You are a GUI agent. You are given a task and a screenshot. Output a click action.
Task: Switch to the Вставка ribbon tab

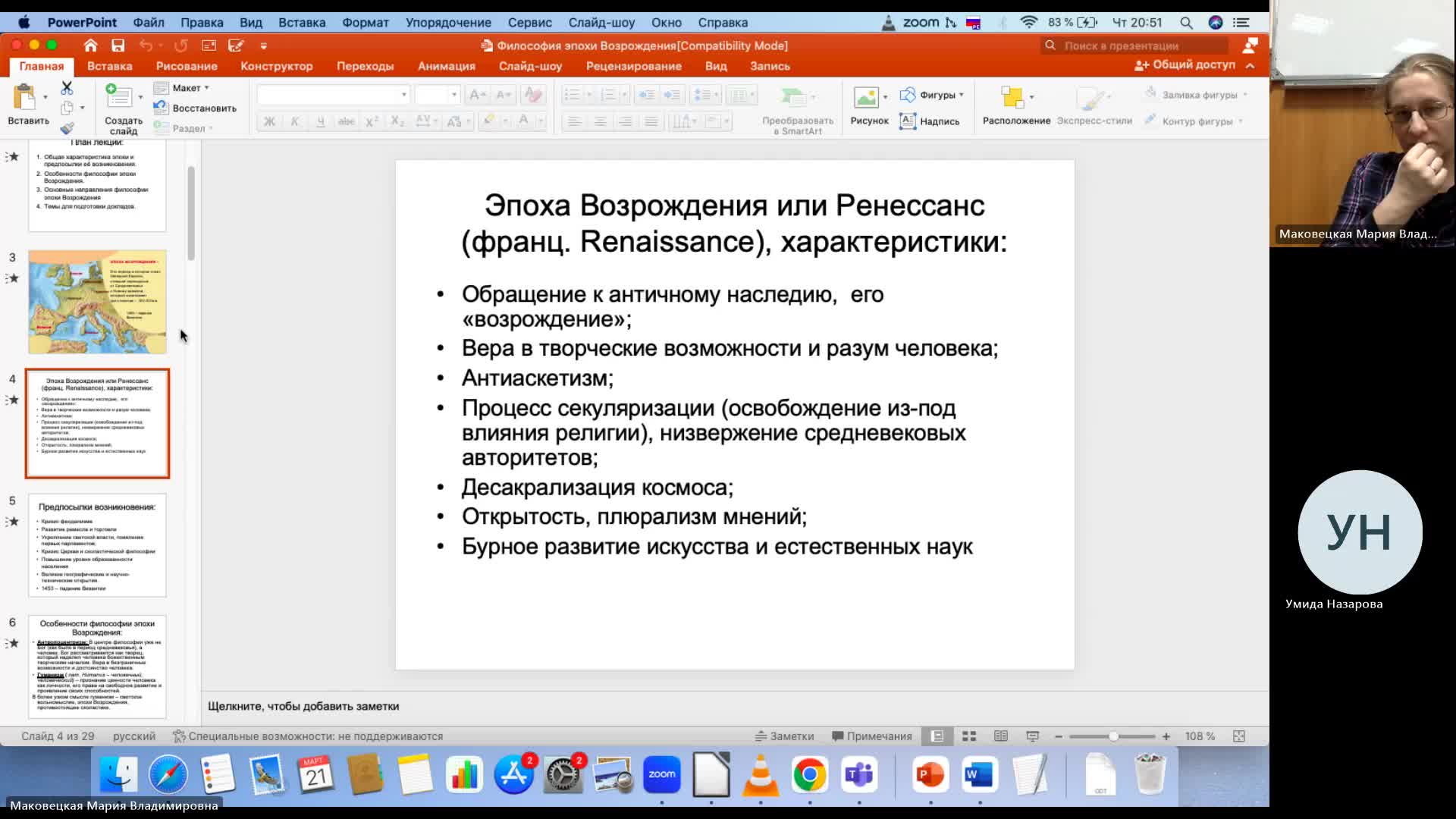pyautogui.click(x=109, y=66)
